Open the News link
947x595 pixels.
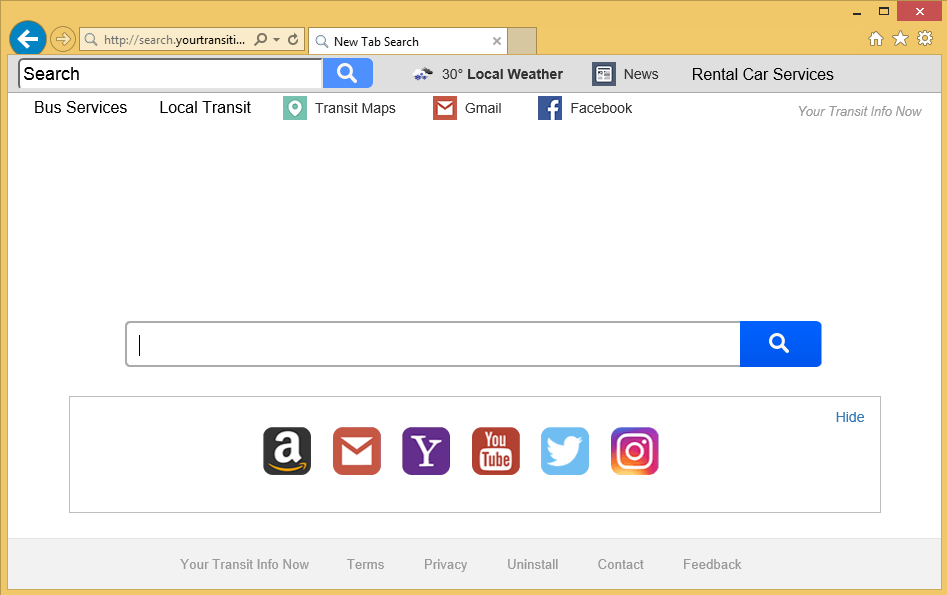[x=641, y=74]
